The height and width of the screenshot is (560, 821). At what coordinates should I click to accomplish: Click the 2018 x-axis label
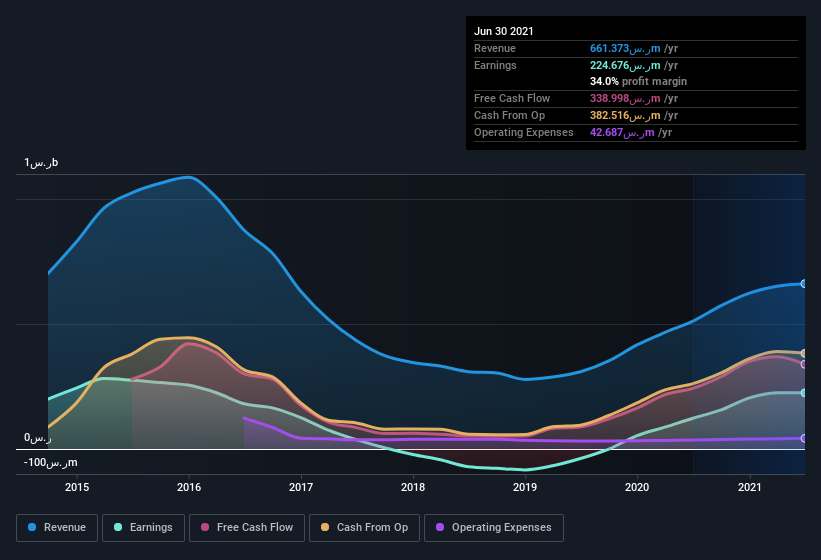point(413,487)
